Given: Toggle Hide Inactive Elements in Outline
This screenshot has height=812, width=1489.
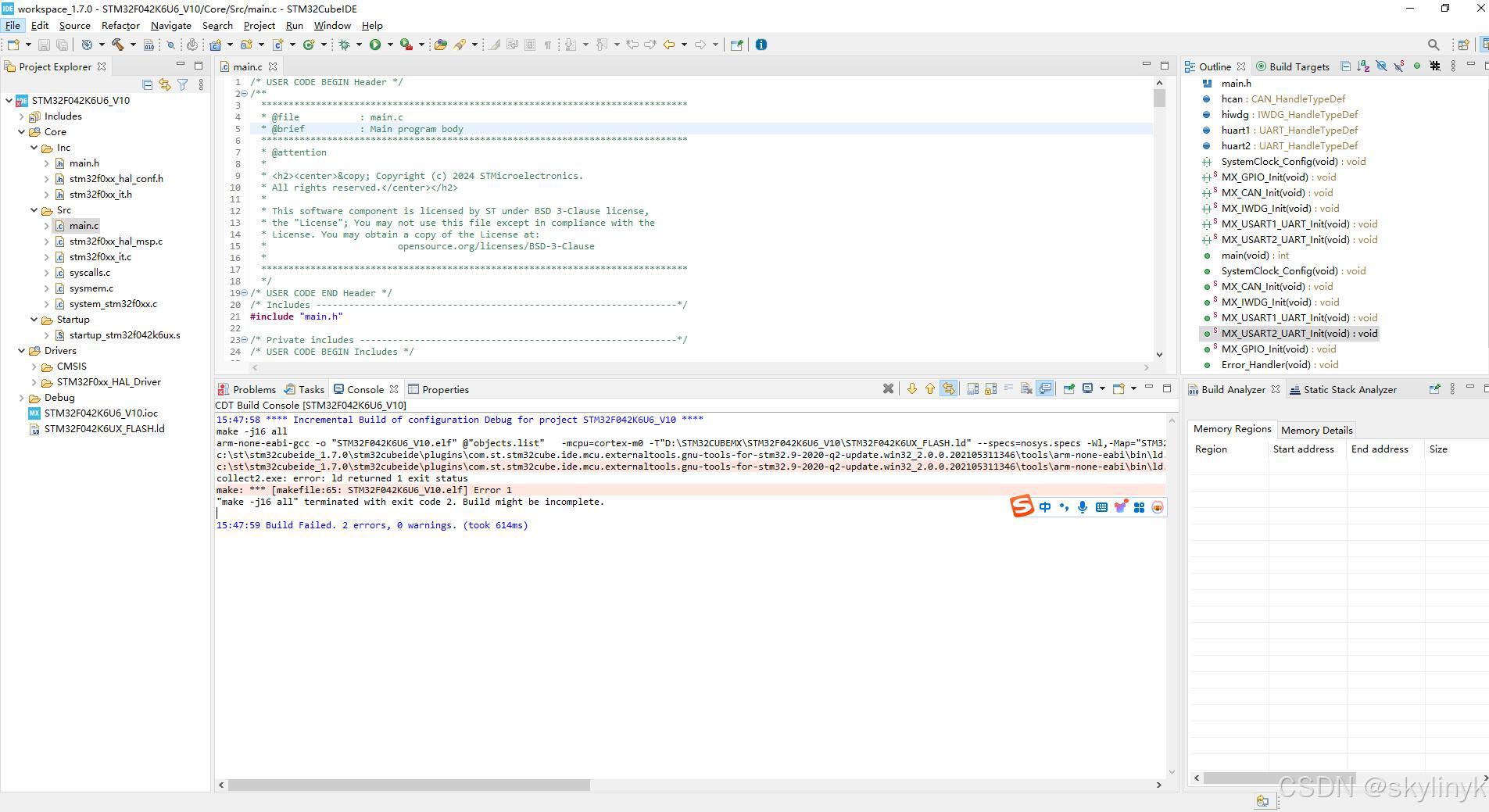Looking at the screenshot, I should pyautogui.click(x=1435, y=66).
